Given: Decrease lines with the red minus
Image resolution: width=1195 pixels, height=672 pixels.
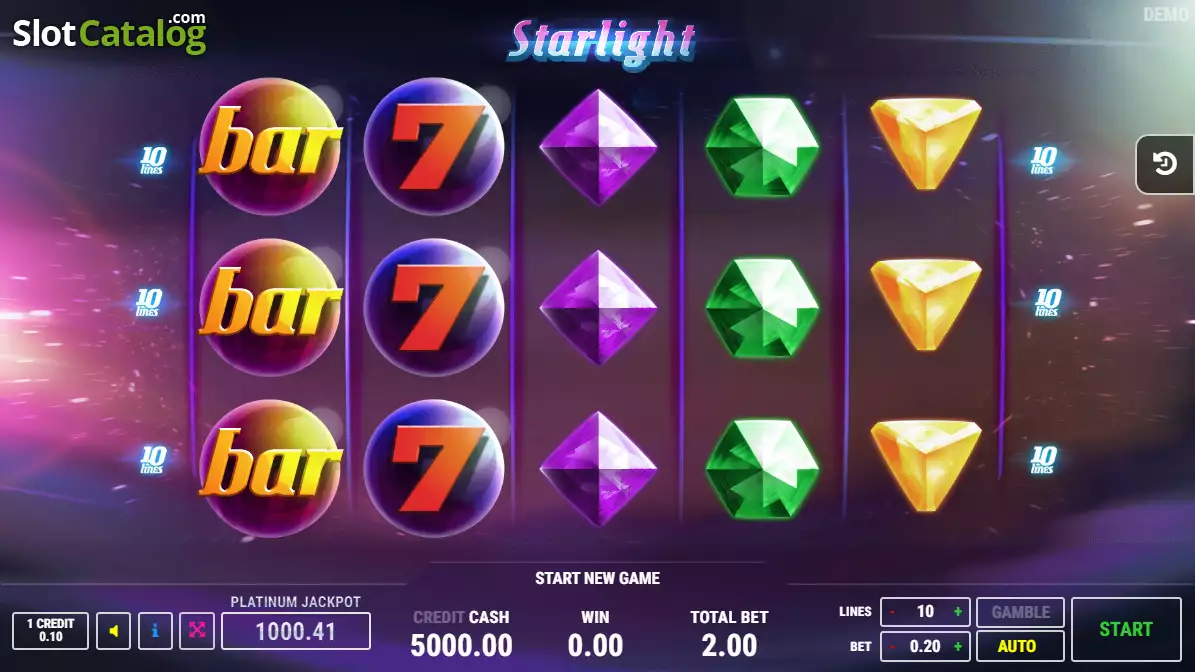Looking at the screenshot, I should tap(892, 612).
